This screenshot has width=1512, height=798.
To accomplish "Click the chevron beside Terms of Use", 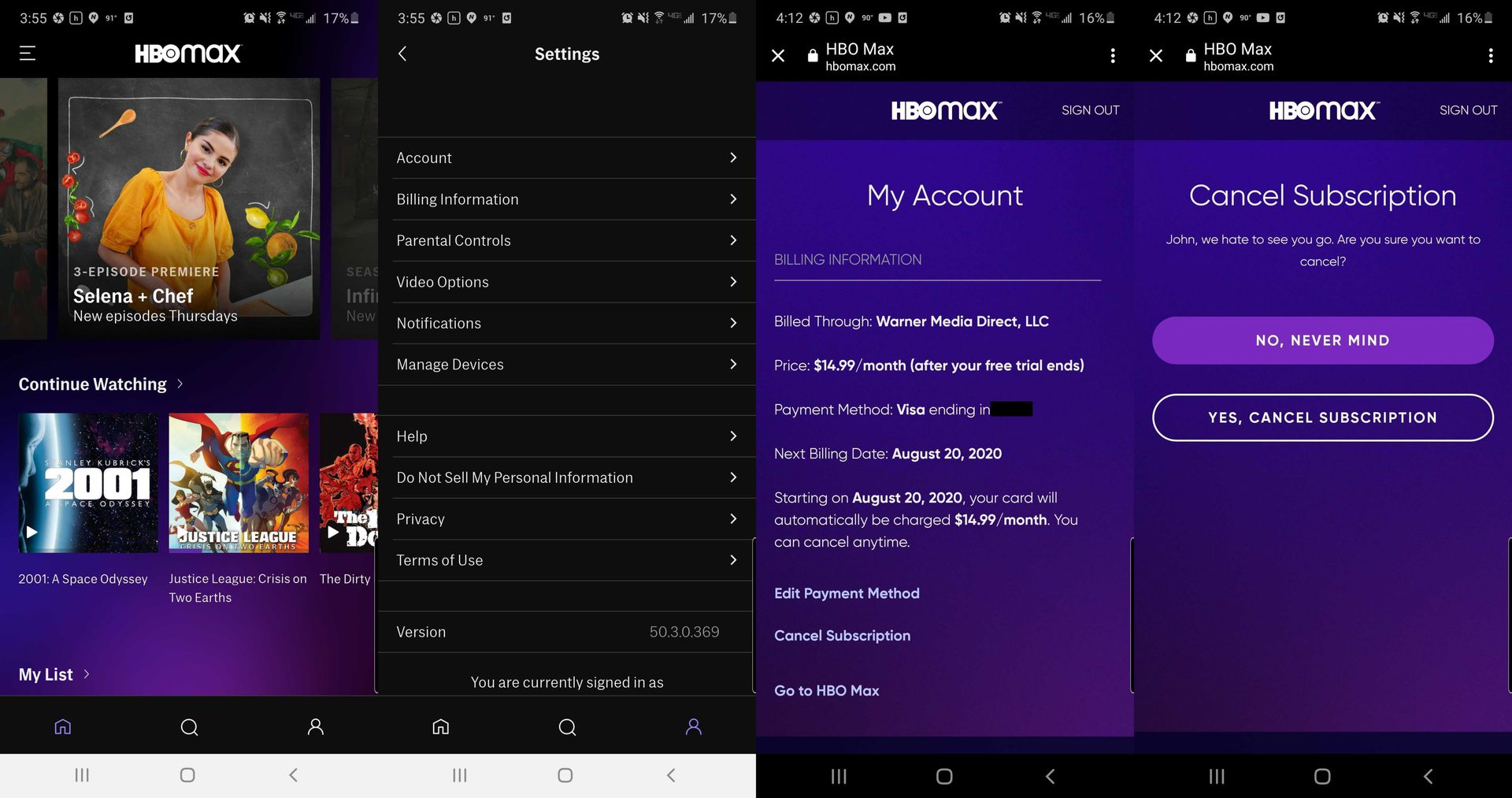I will click(x=733, y=560).
